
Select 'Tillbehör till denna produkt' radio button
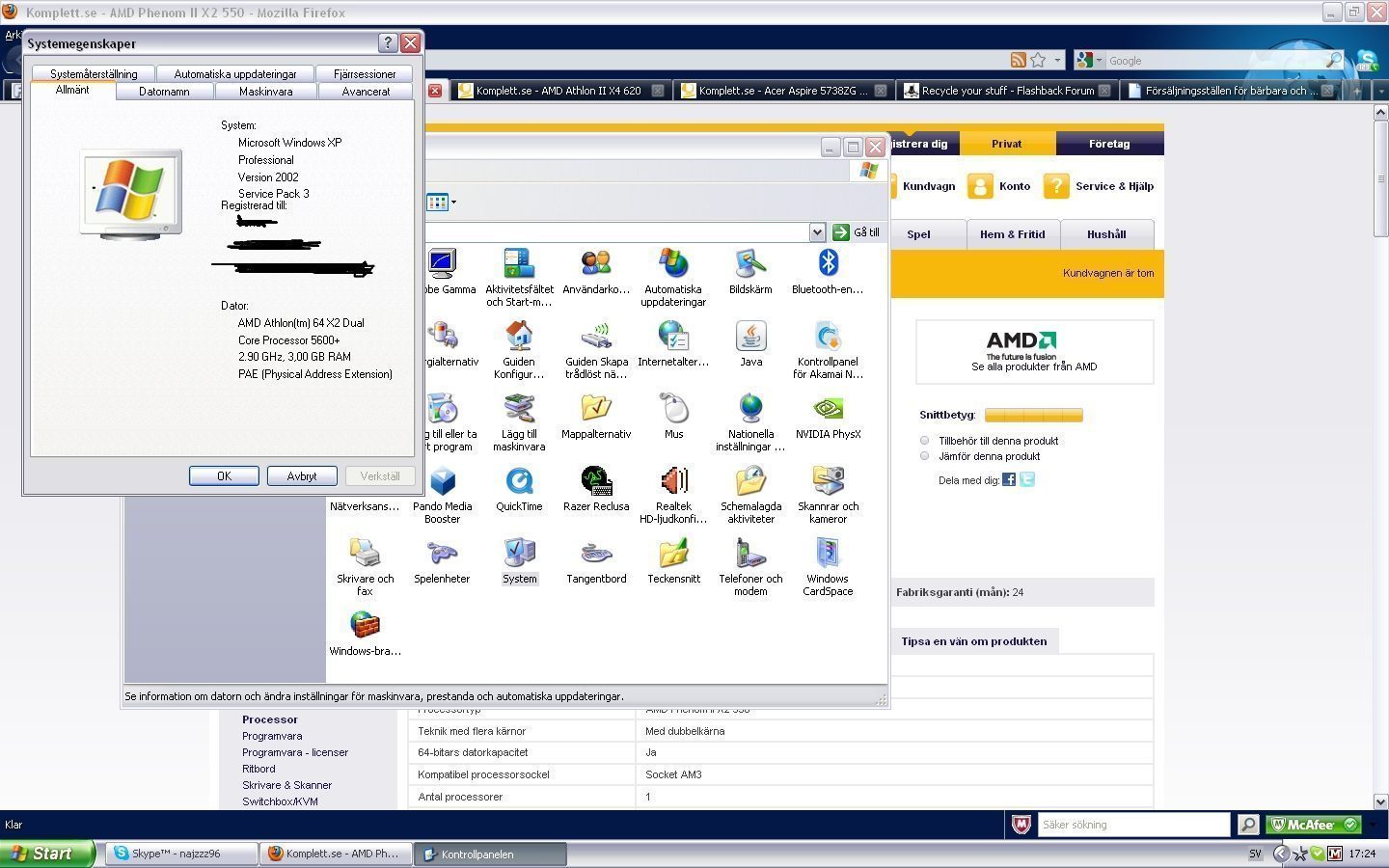pos(925,441)
